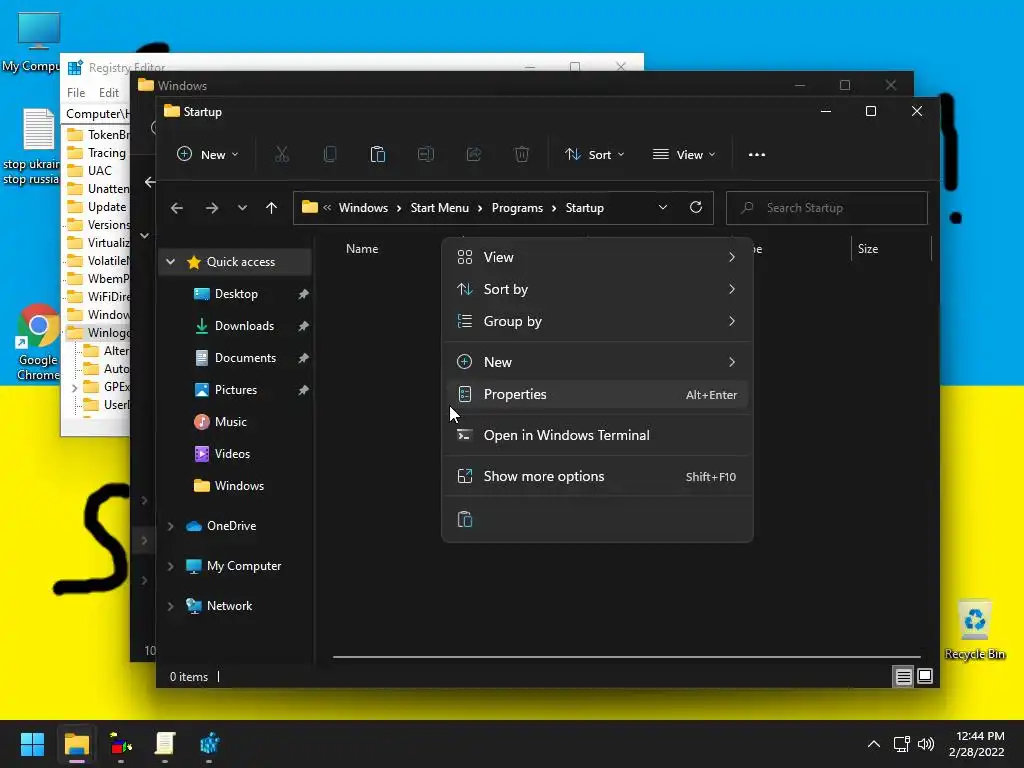Click the Share icon in toolbar
1024x768 pixels.
point(474,155)
